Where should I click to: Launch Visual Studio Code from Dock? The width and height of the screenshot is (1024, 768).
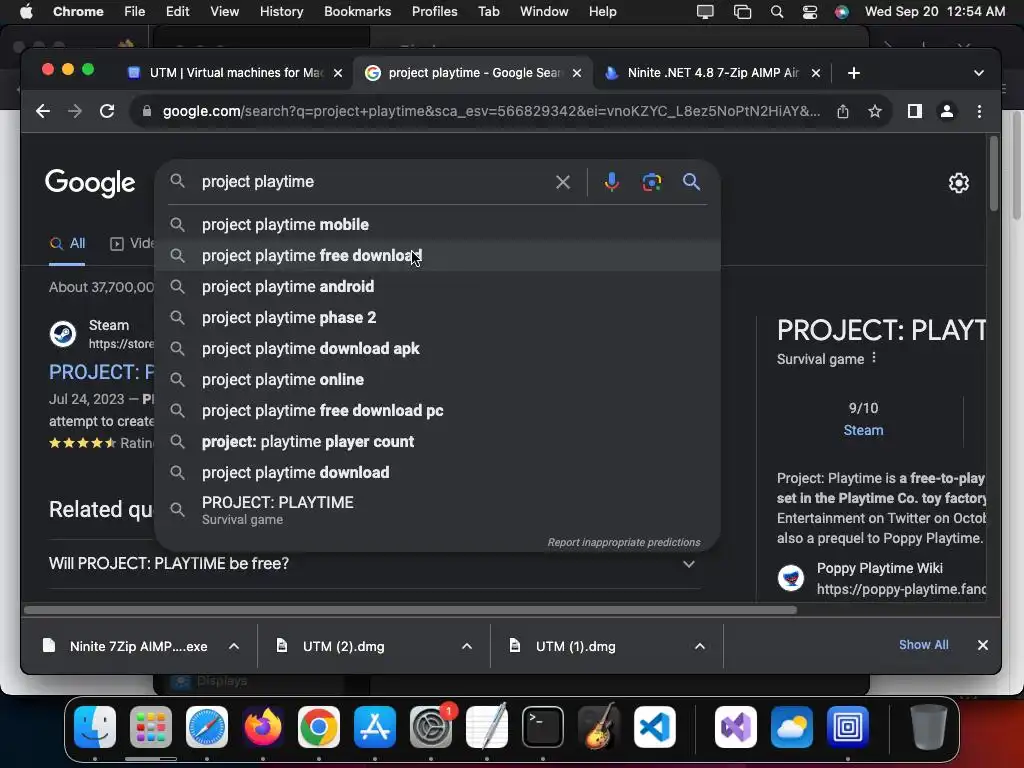pyautogui.click(x=655, y=726)
